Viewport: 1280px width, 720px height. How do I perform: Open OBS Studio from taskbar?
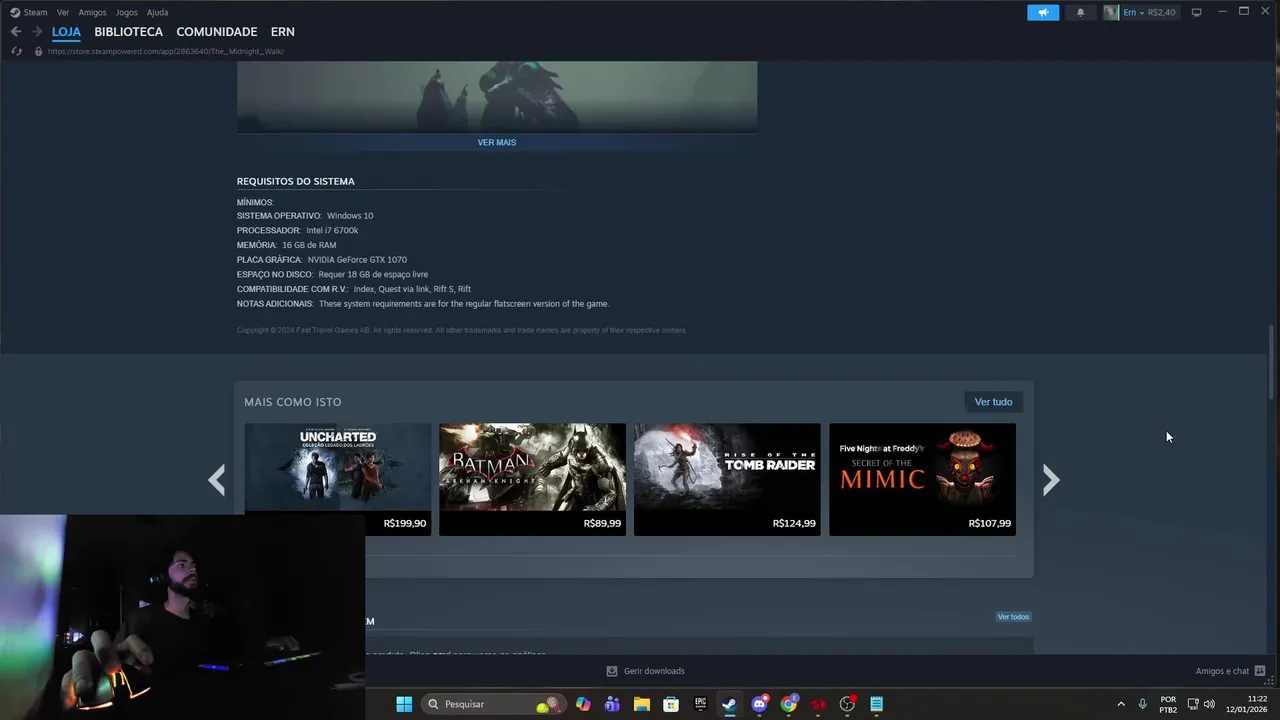848,704
